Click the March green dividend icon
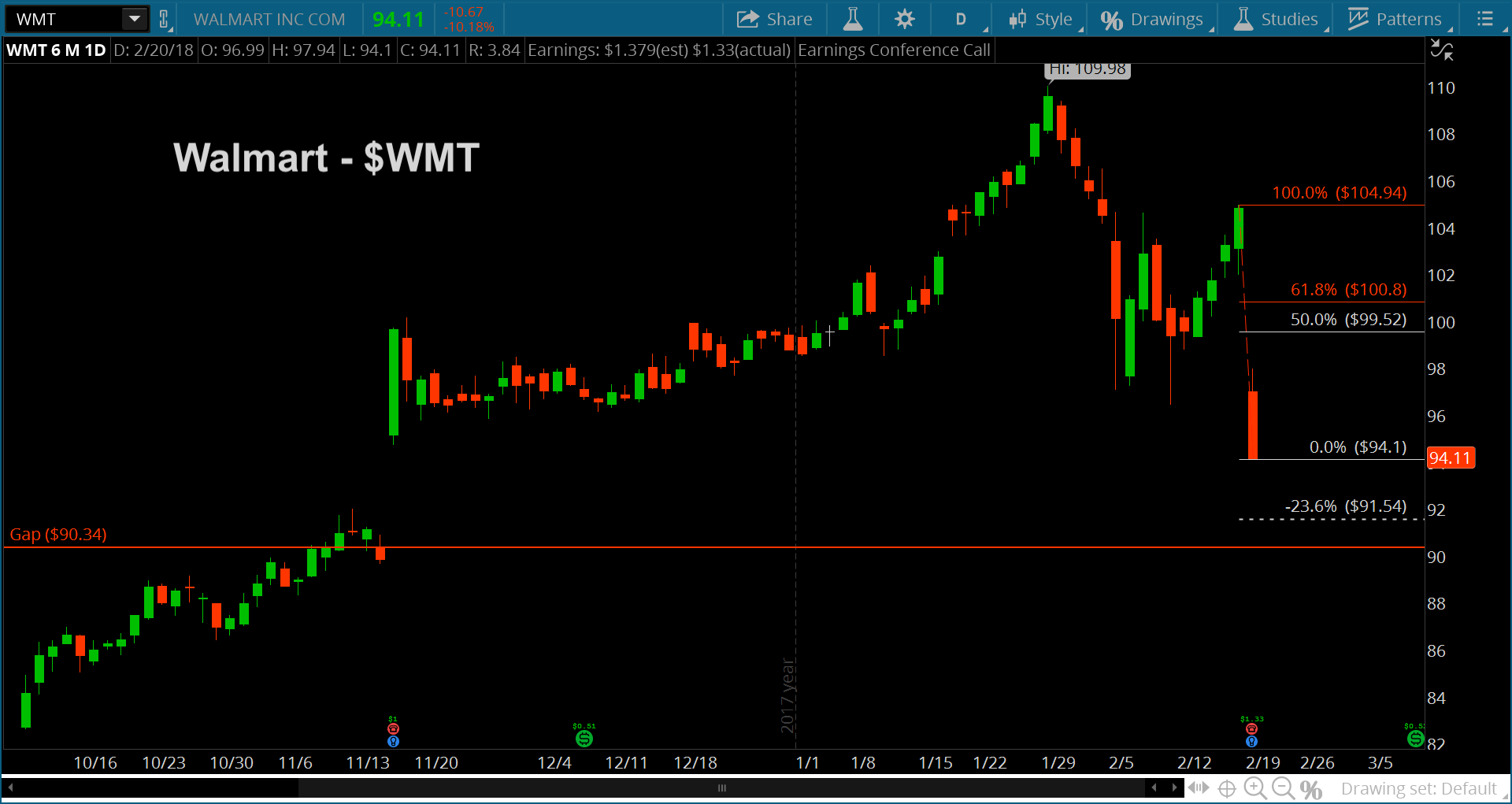Screen dimensions: 1512x804 (x=1415, y=739)
